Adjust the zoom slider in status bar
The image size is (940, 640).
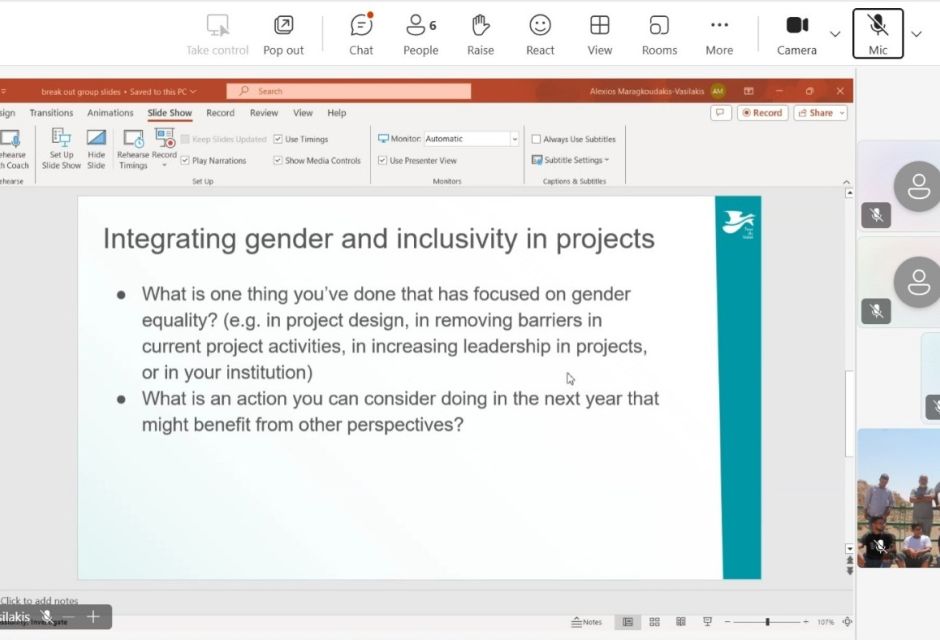(767, 622)
